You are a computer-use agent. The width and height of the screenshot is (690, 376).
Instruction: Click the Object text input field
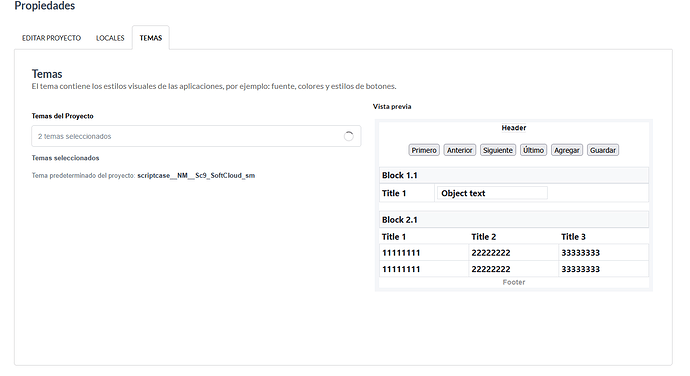492,193
